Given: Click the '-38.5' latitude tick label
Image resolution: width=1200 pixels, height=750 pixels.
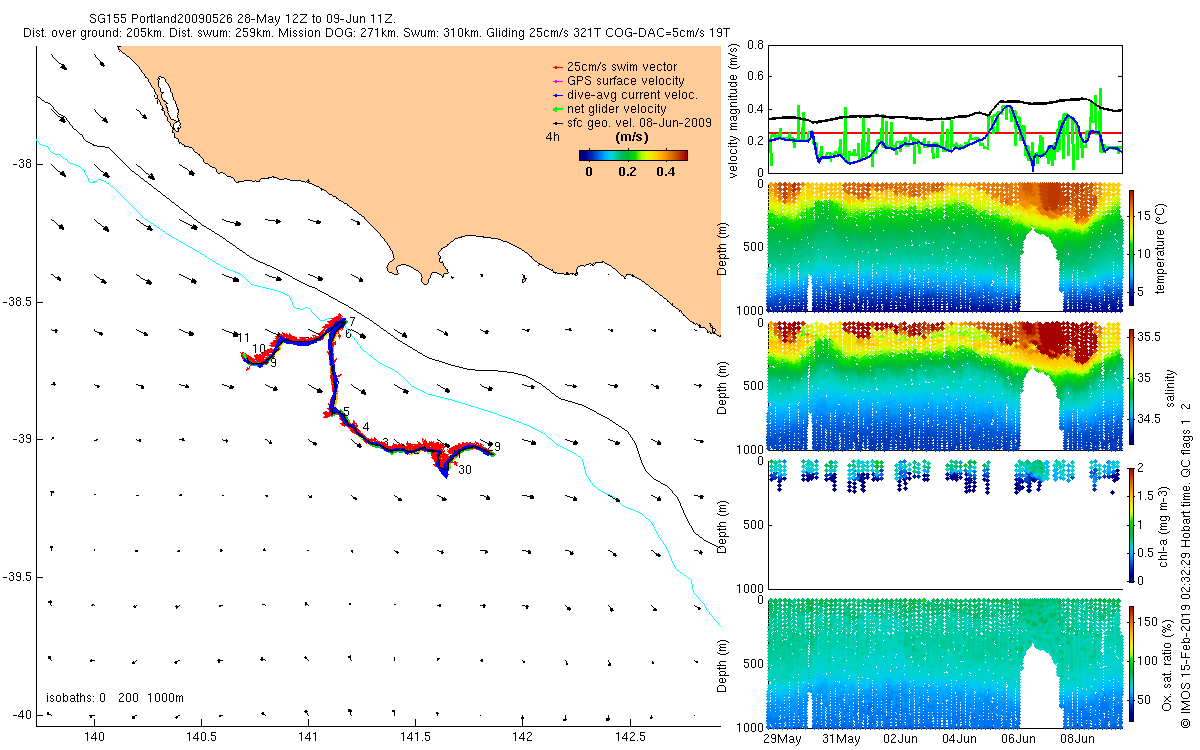Looking at the screenshot, I should (x=17, y=302).
